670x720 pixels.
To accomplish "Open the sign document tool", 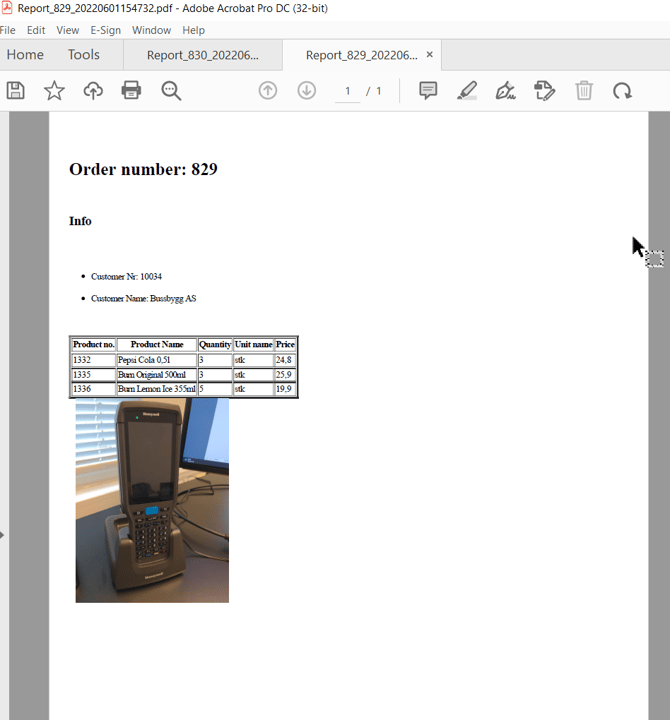I will click(x=505, y=91).
